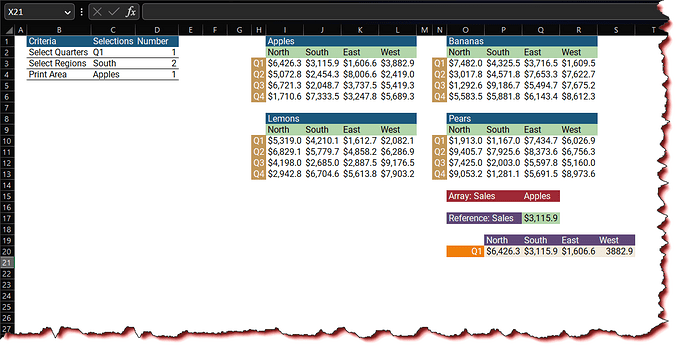
Task: Select Pears value $7,434.7
Action: pyautogui.click(x=541, y=141)
